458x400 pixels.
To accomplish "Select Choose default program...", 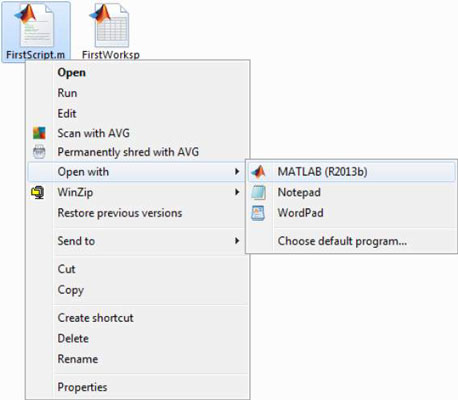I will pos(351,241).
